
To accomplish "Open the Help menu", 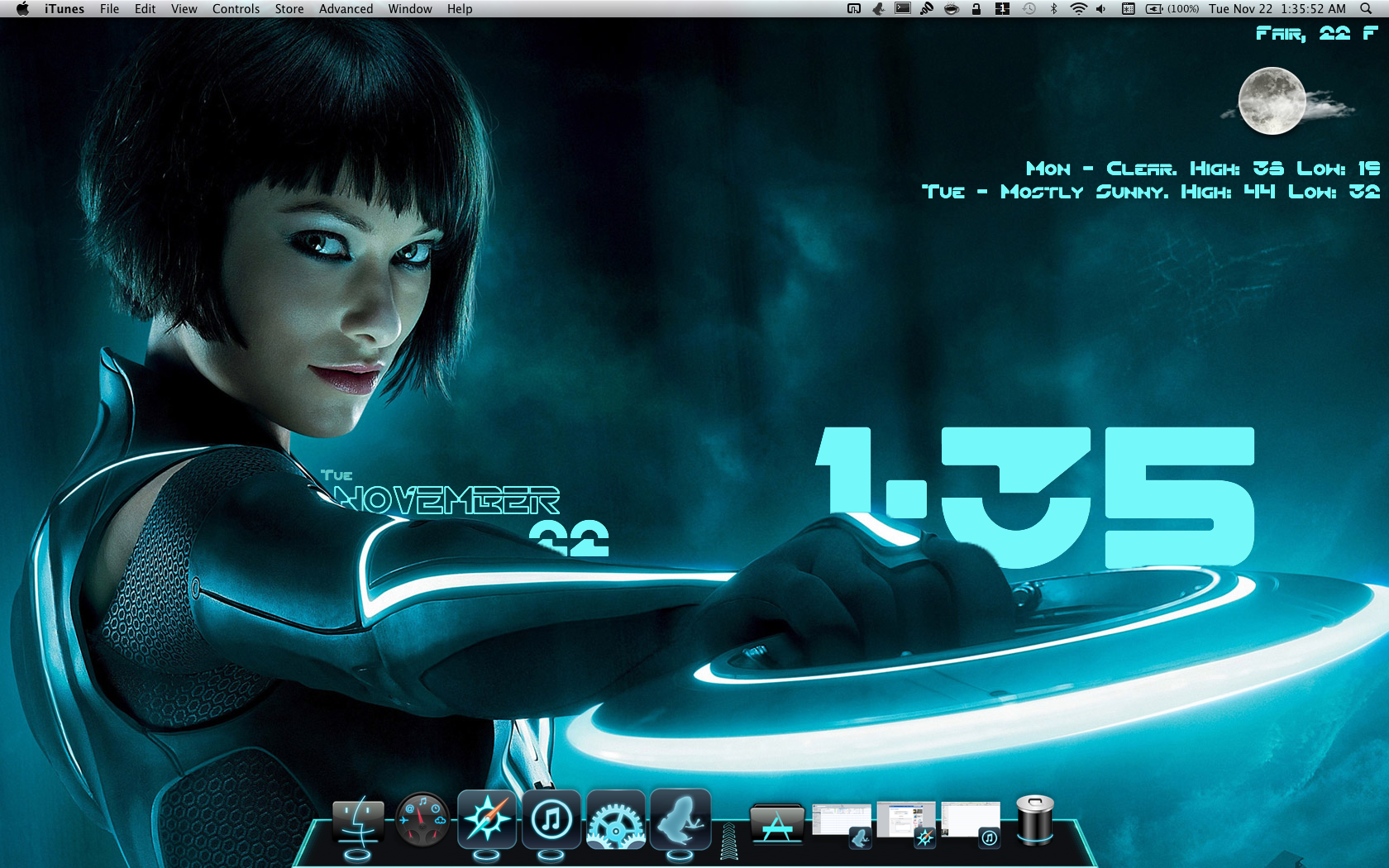I will click(460, 9).
